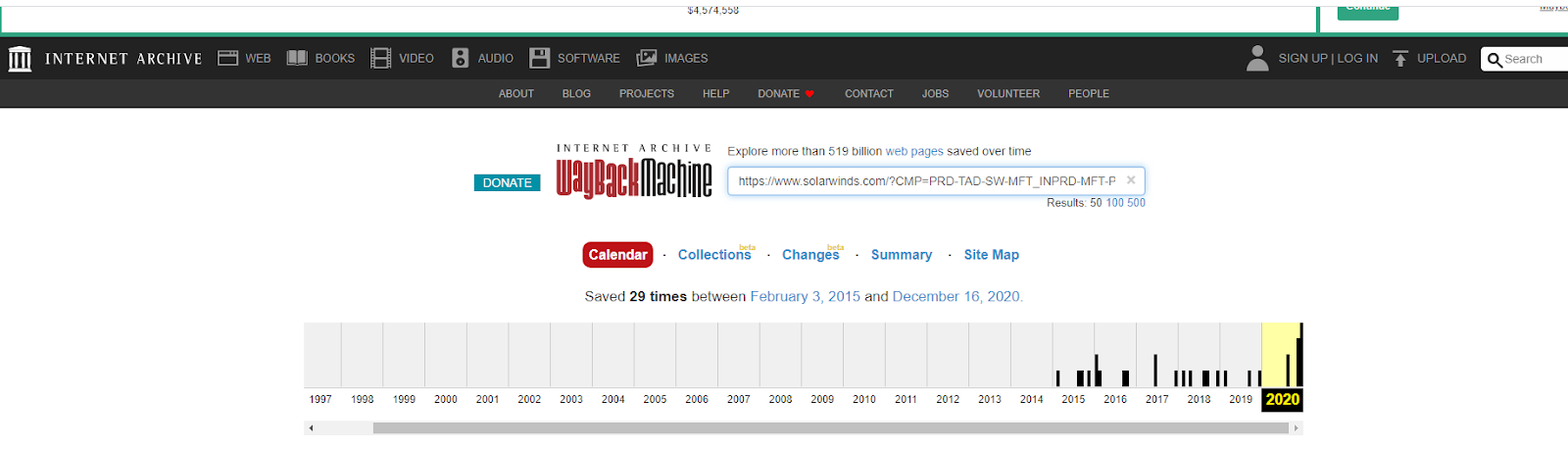Image resolution: width=1568 pixels, height=449 pixels.
Task: Click the Wayback Machine logo
Action: coord(634,173)
